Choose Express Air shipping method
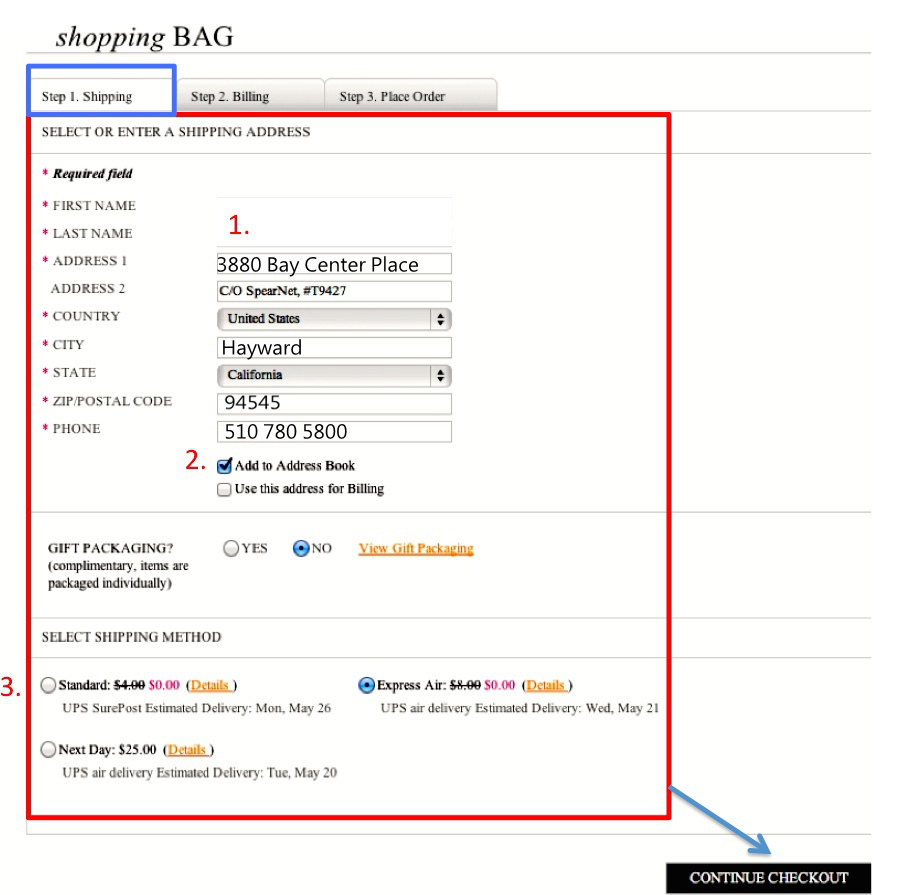The height and width of the screenshot is (895, 914). (x=367, y=685)
